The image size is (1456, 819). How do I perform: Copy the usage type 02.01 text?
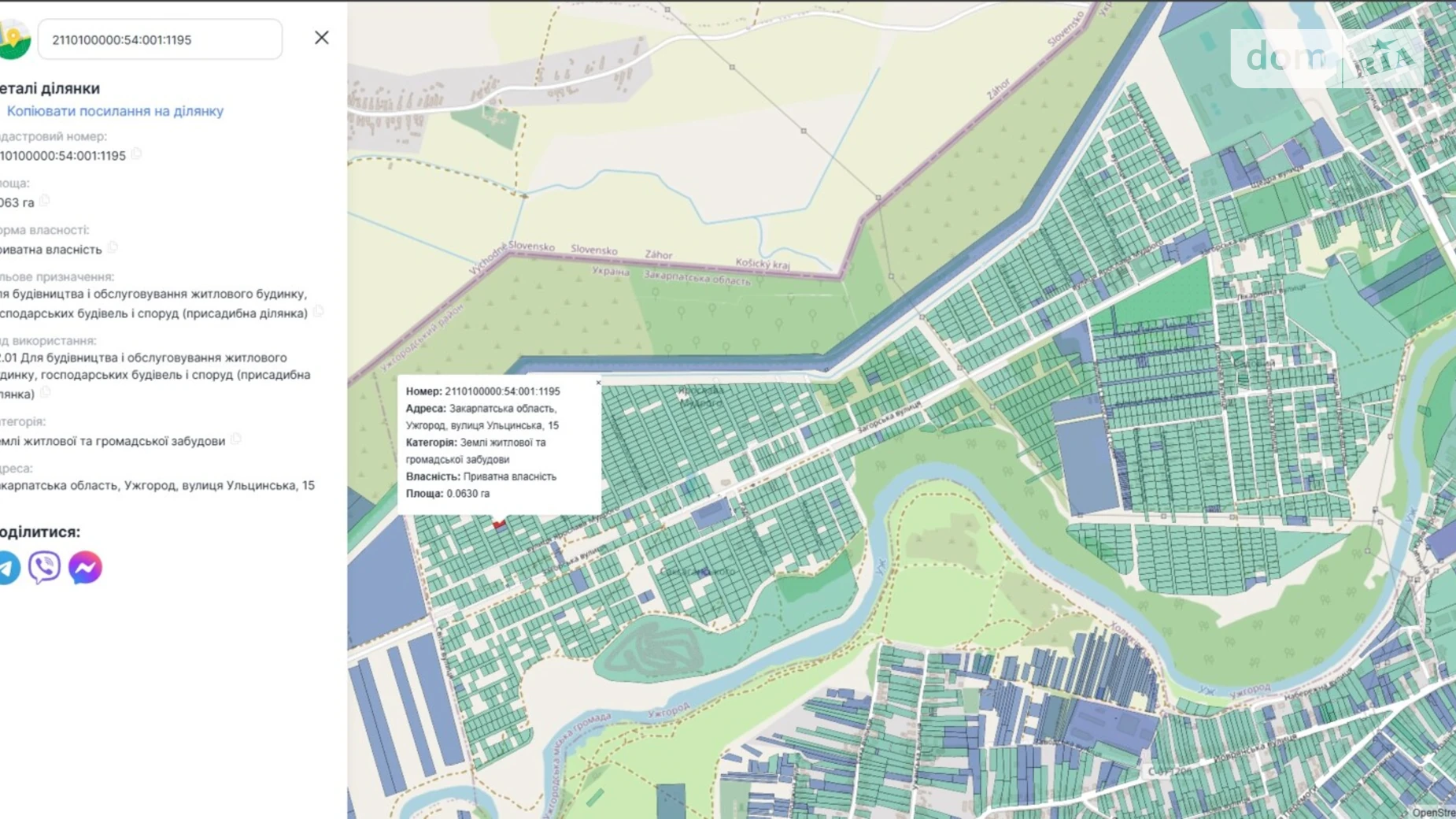[x=46, y=392]
